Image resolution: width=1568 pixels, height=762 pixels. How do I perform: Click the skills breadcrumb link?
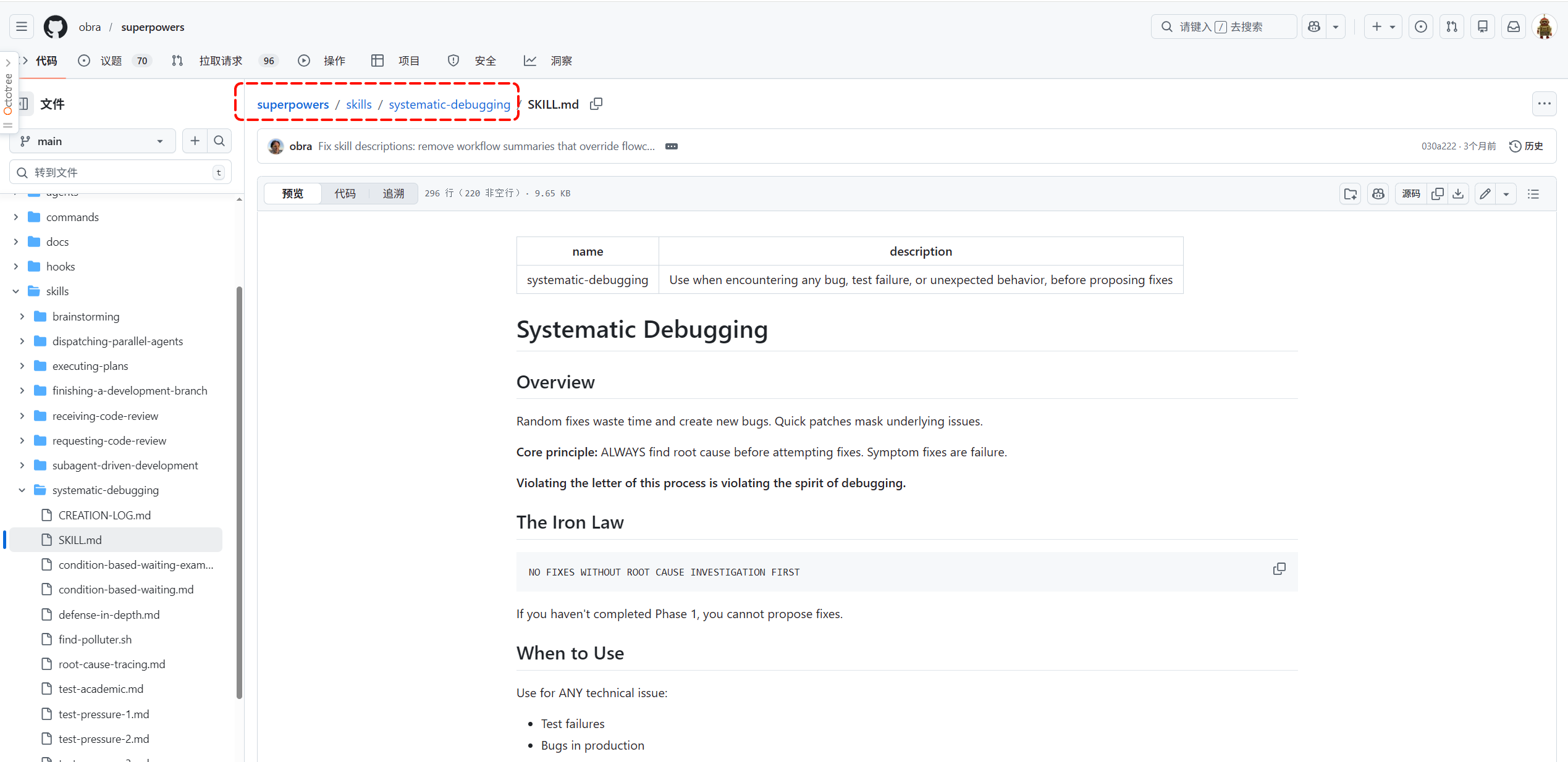tap(358, 104)
